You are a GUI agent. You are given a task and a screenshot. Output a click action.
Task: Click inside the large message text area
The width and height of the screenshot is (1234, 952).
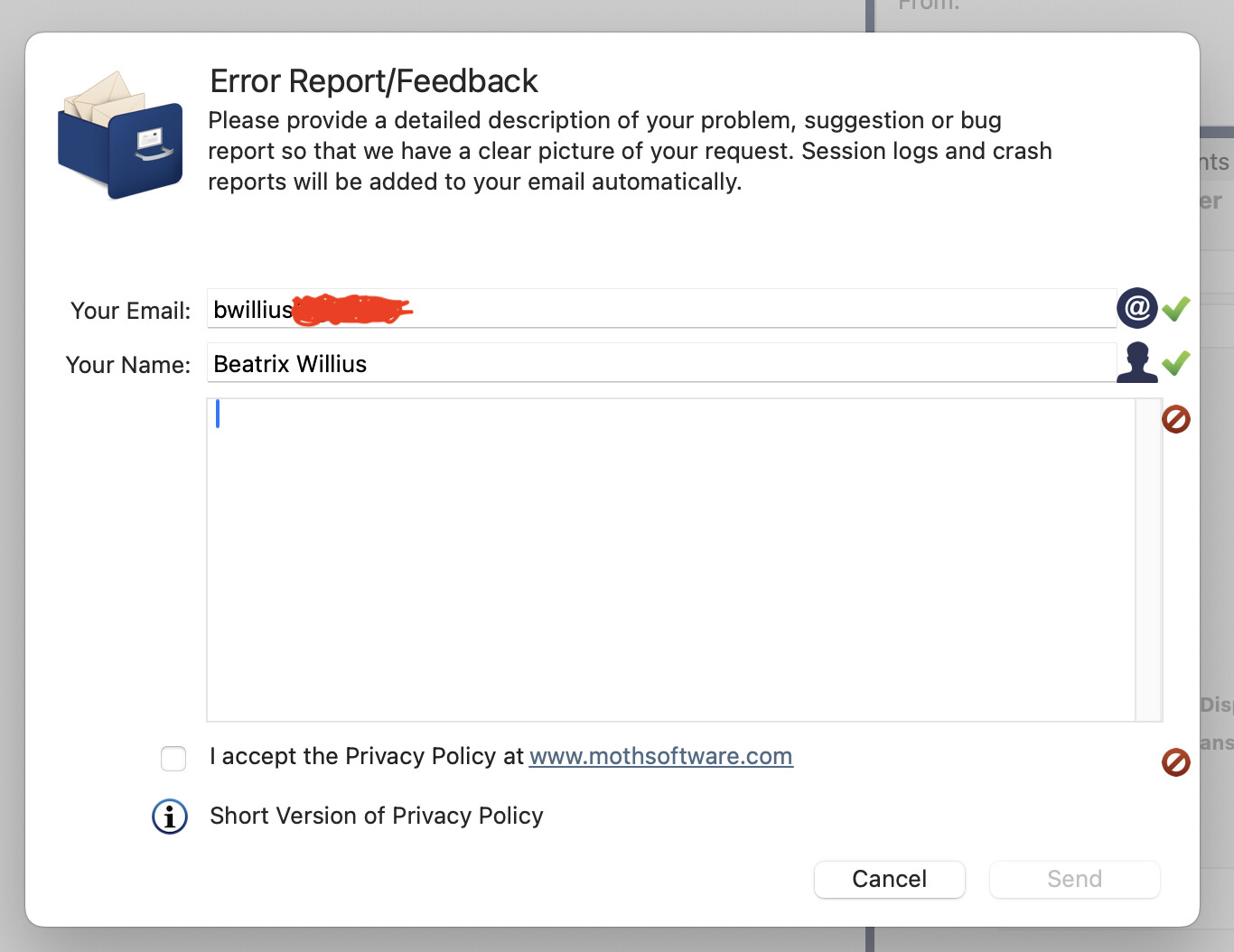(670, 560)
